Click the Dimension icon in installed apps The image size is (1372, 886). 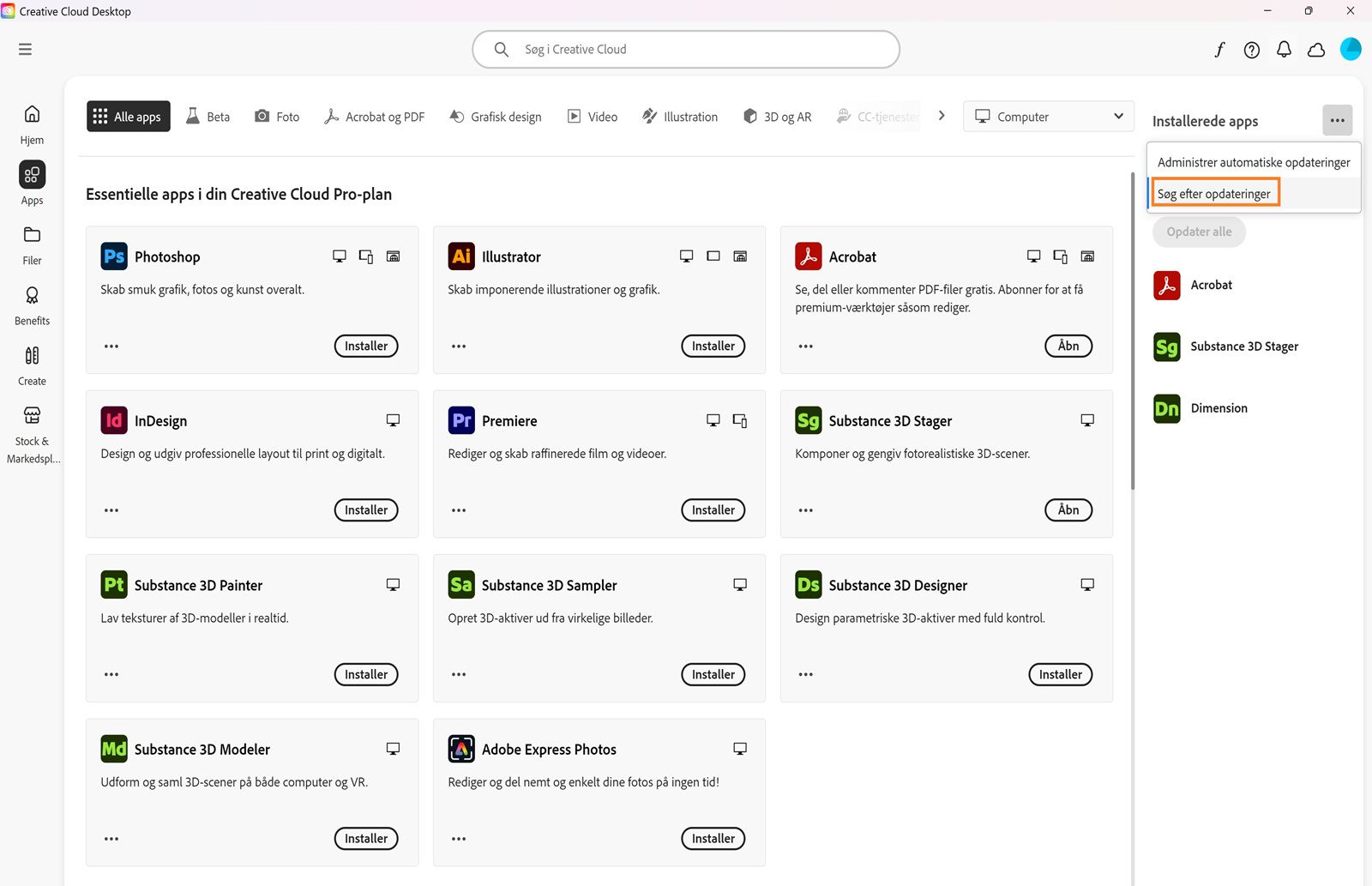[x=1166, y=408]
